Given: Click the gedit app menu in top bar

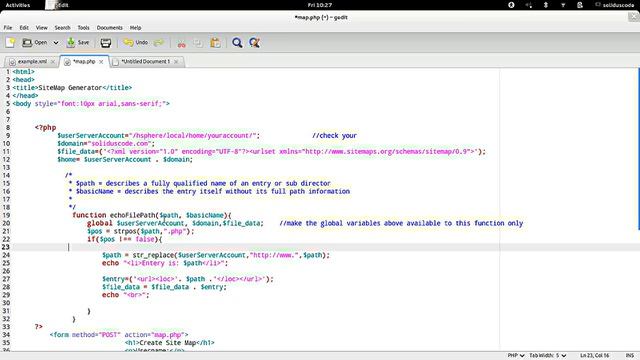Looking at the screenshot, I should [58, 5].
